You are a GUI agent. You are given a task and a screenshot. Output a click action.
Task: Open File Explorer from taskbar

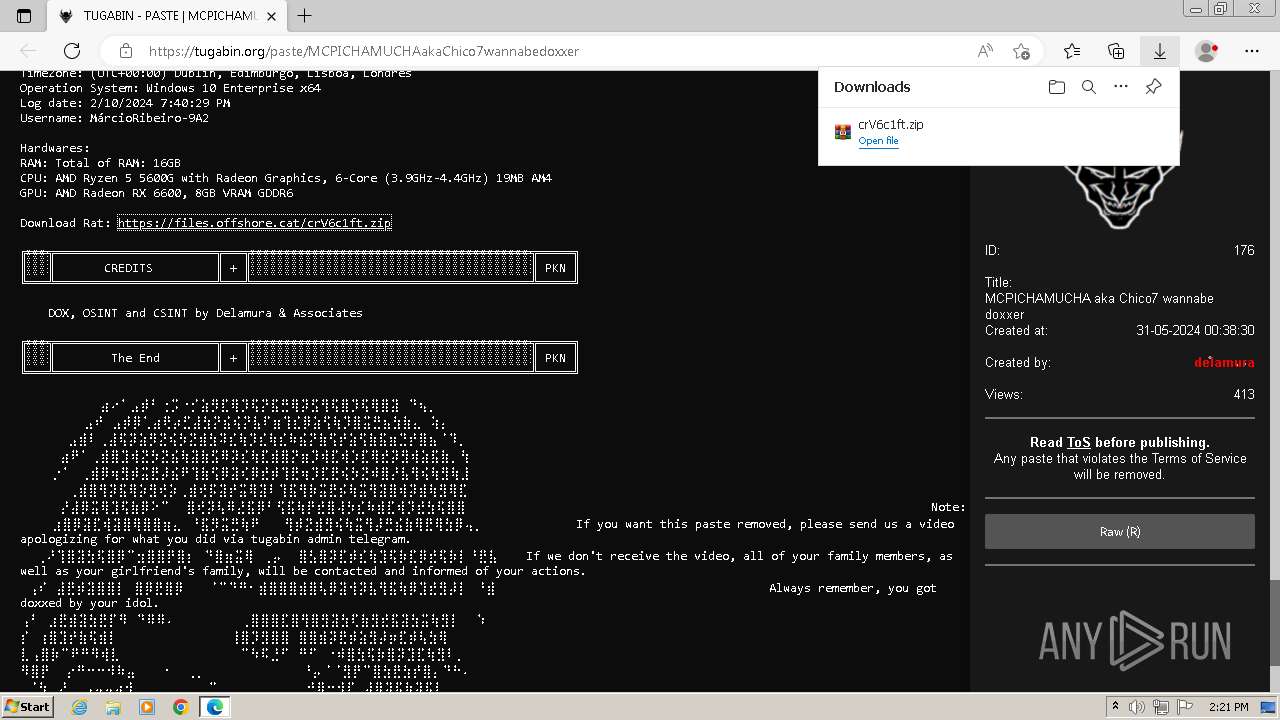click(113, 707)
